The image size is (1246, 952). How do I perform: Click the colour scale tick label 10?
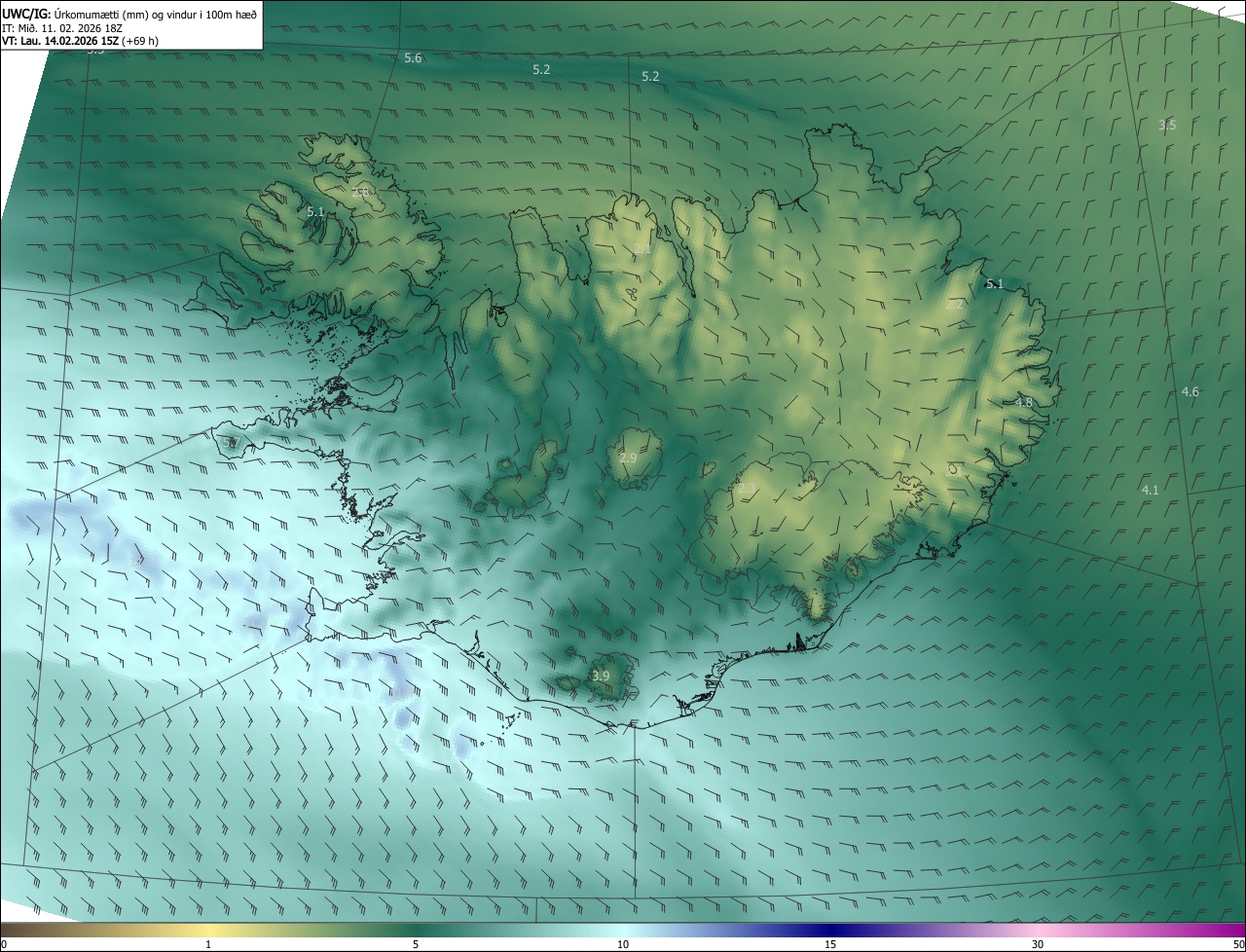click(623, 944)
